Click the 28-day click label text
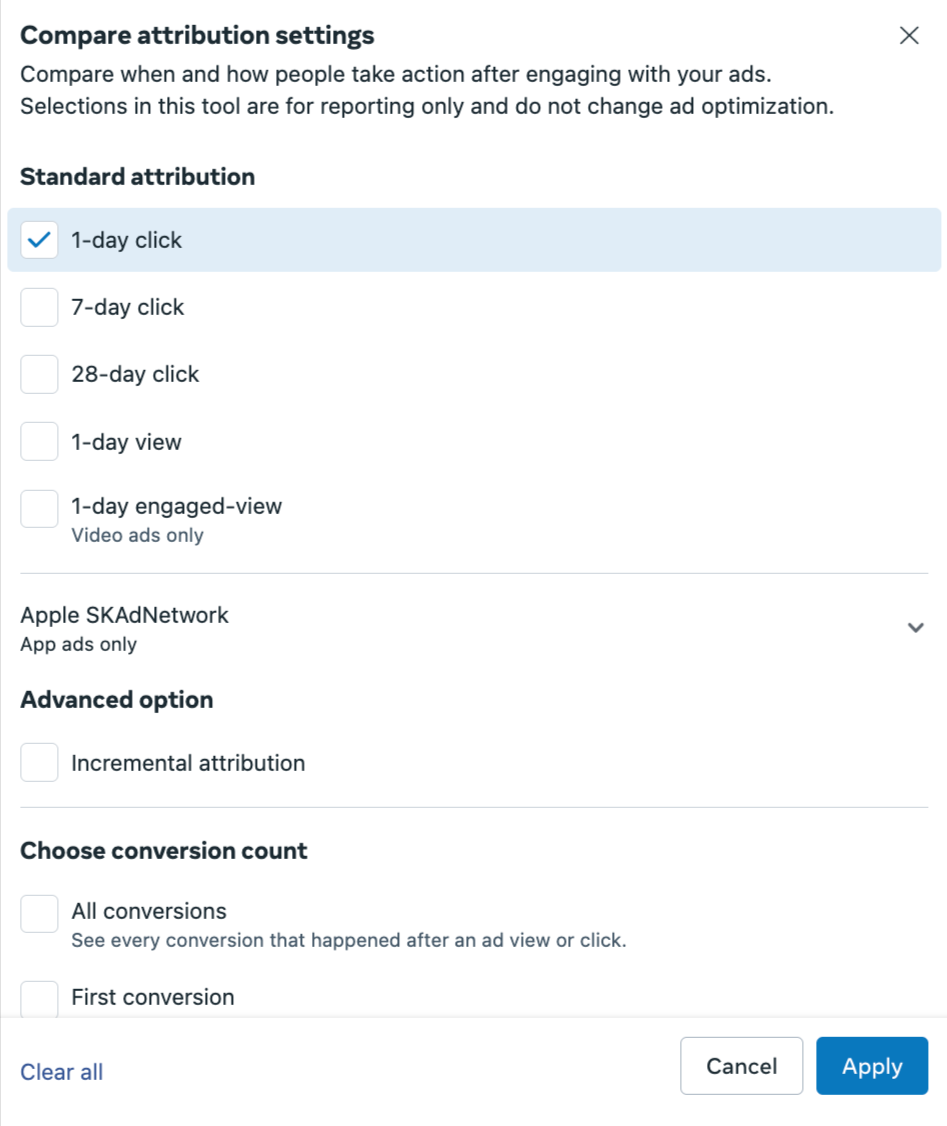 pyautogui.click(x=135, y=374)
